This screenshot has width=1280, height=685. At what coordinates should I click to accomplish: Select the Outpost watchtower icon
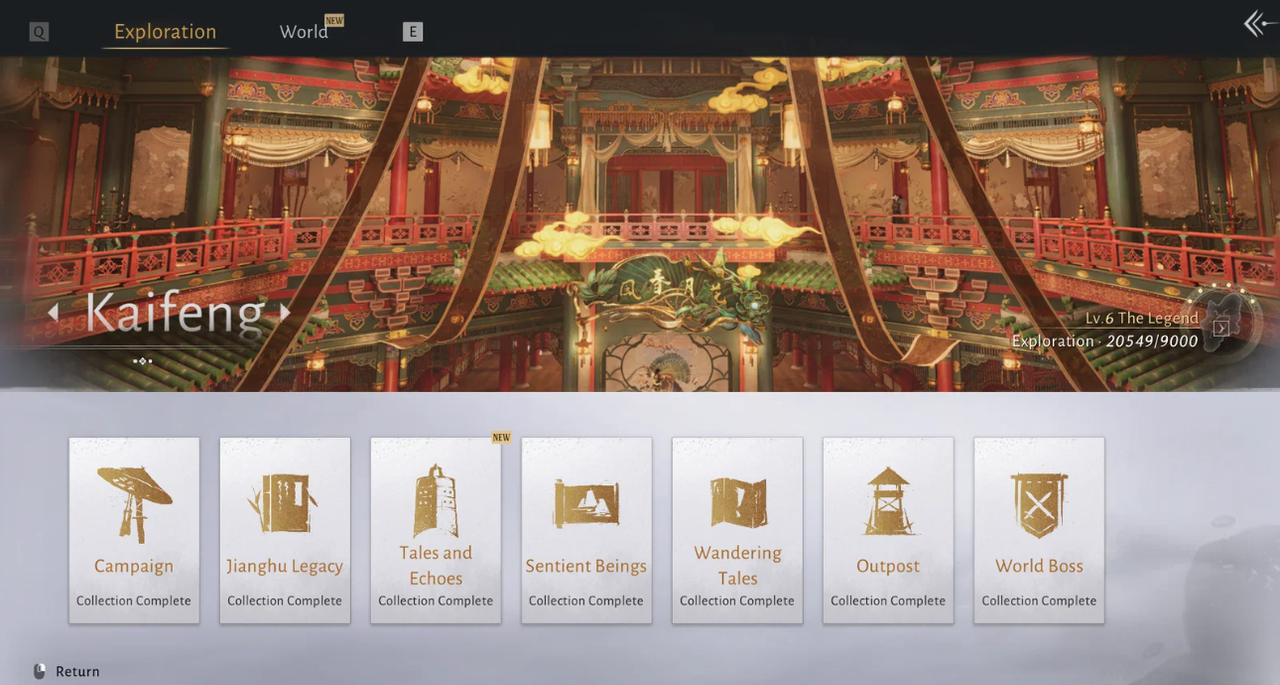(x=888, y=501)
